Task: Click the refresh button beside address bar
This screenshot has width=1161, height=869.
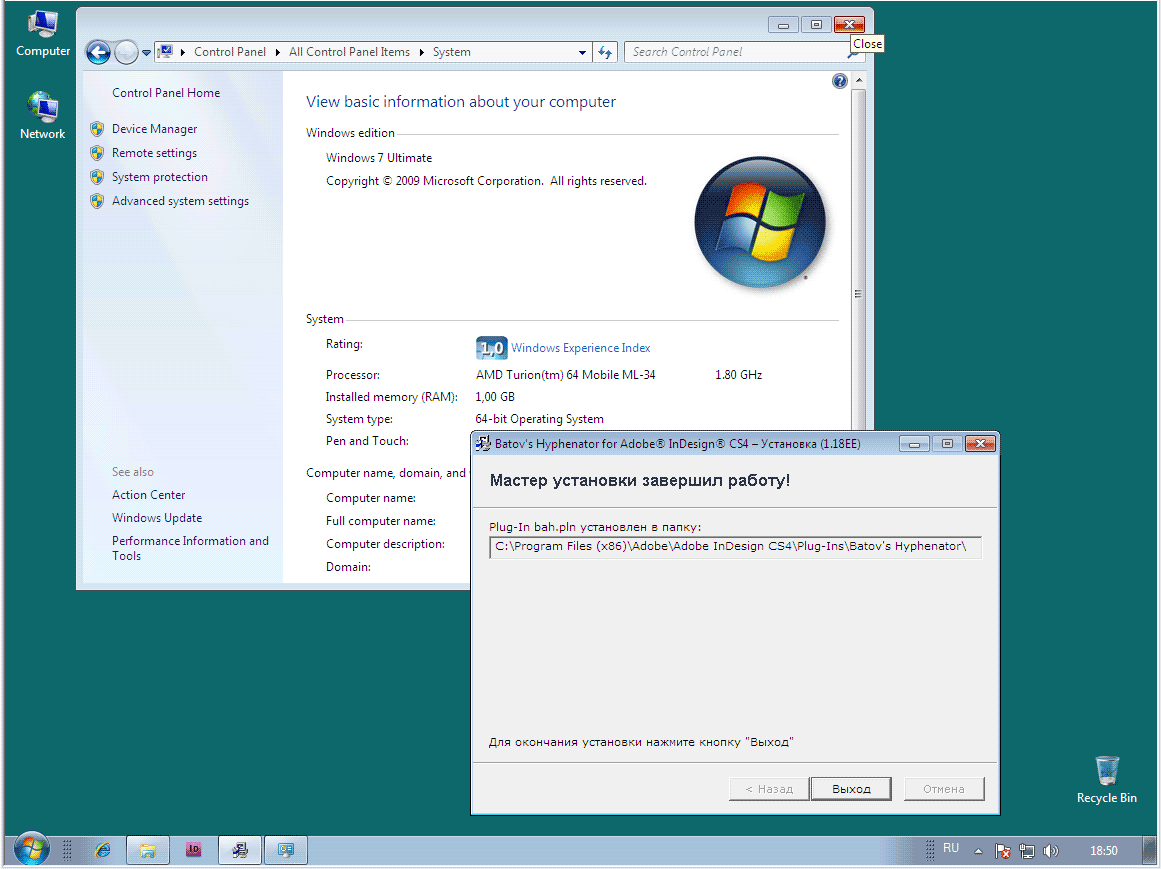Action: click(x=605, y=52)
